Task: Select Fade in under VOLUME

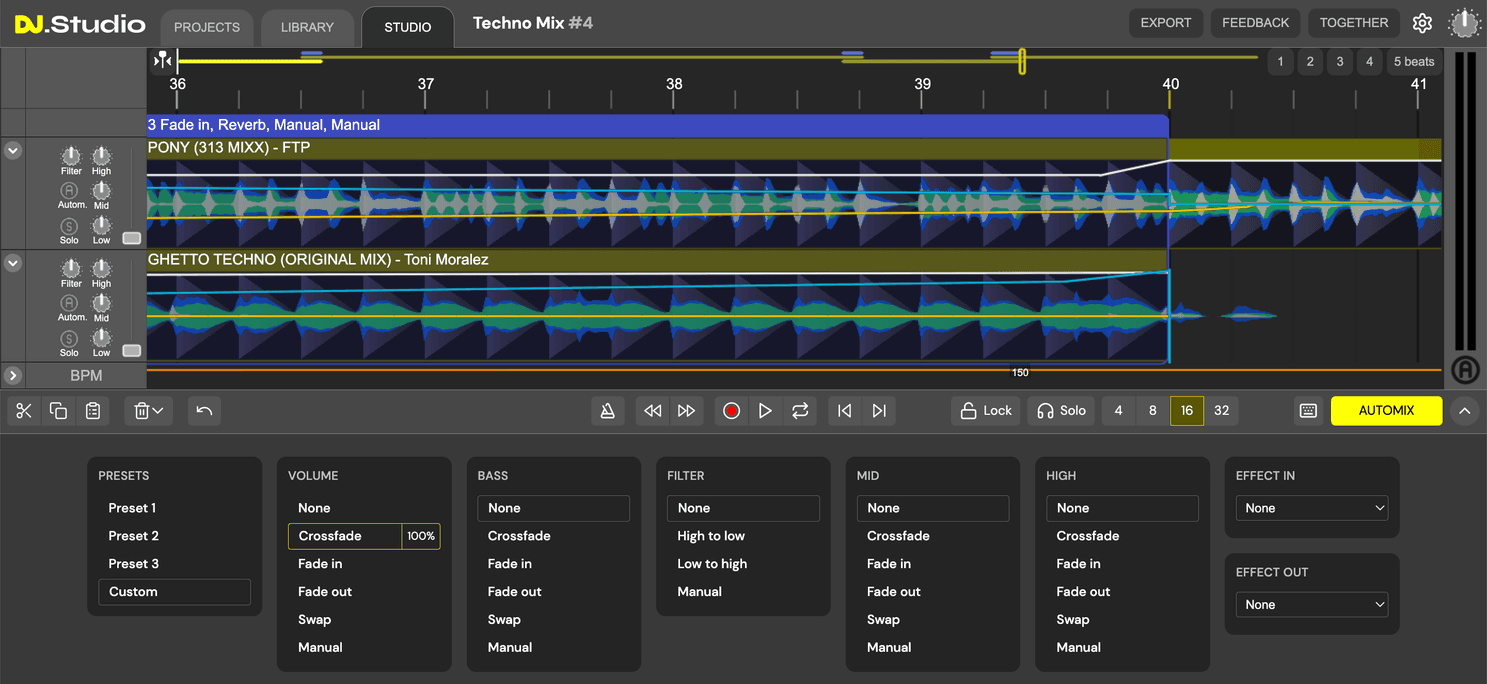Action: 320,564
